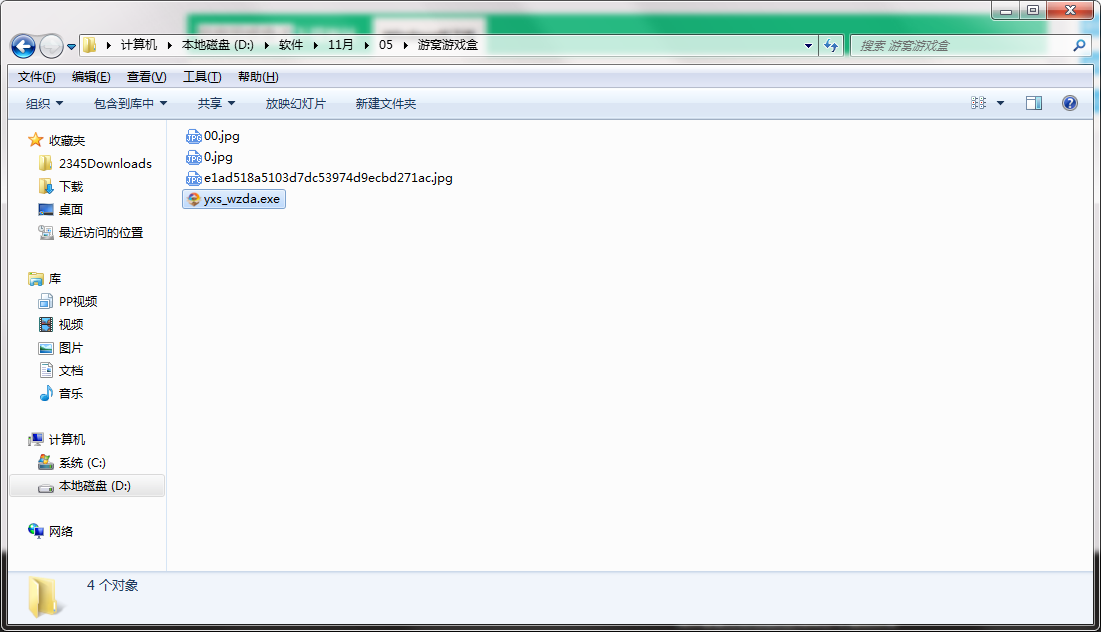Open the Help question mark icon
1101x632 pixels.
(1069, 103)
